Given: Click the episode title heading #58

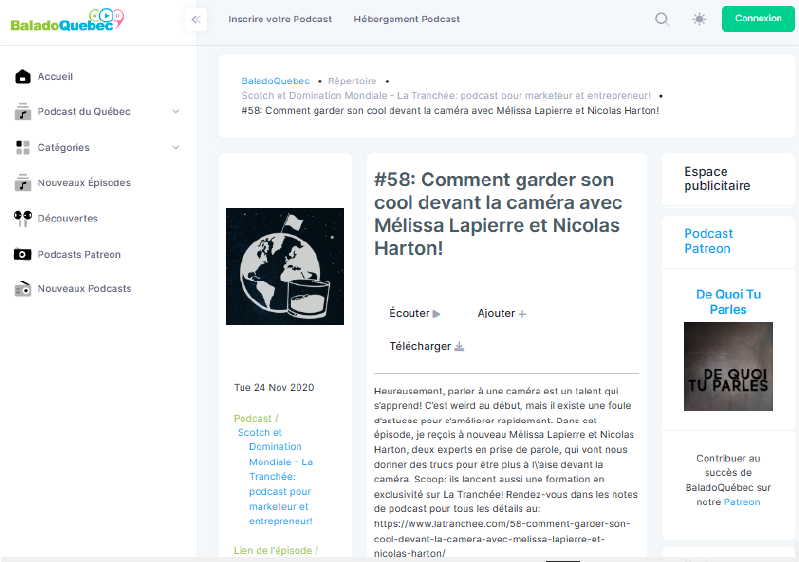Looking at the screenshot, I should point(498,214).
